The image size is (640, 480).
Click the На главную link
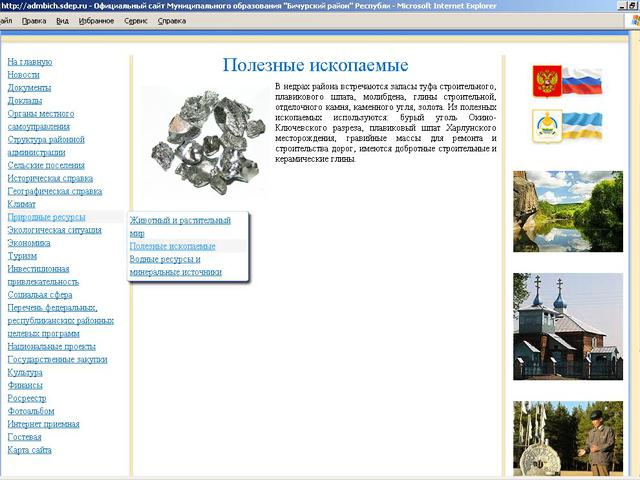[x=30, y=62]
